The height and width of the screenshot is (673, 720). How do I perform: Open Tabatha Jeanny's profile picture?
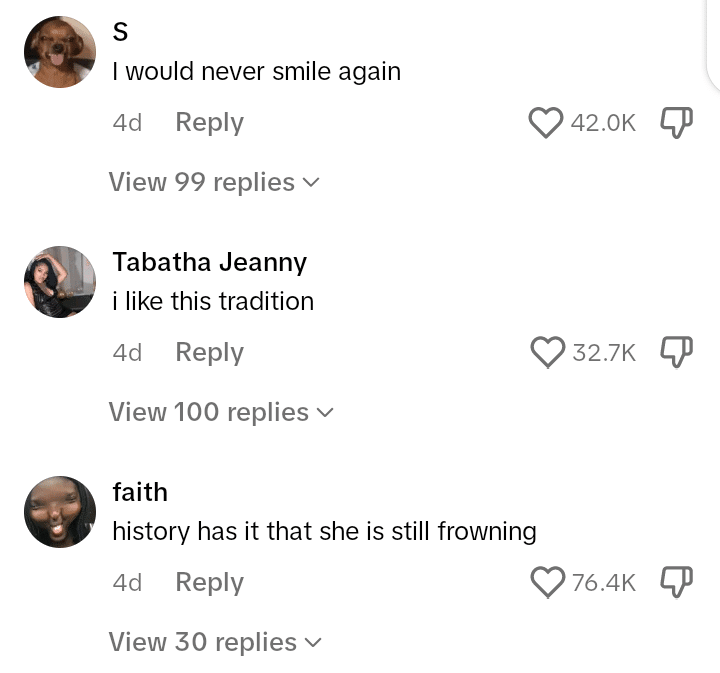[60, 282]
